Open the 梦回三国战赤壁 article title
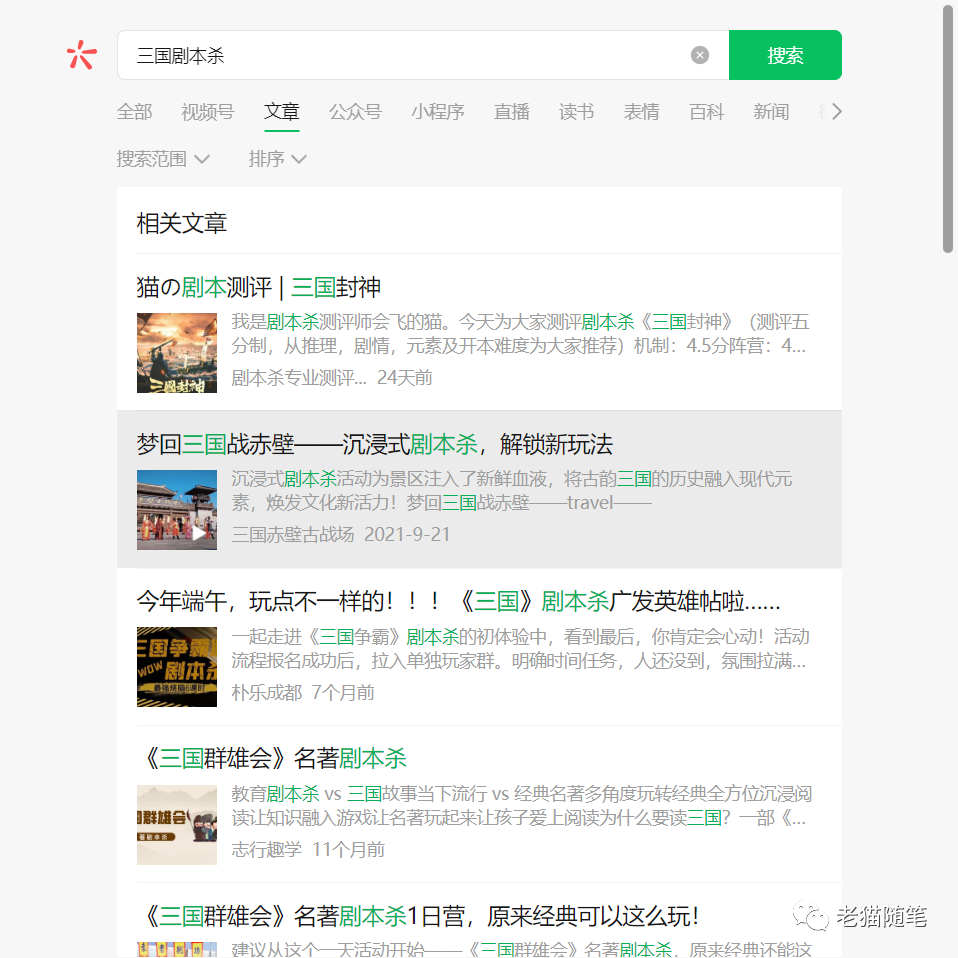This screenshot has height=958, width=958. [374, 445]
